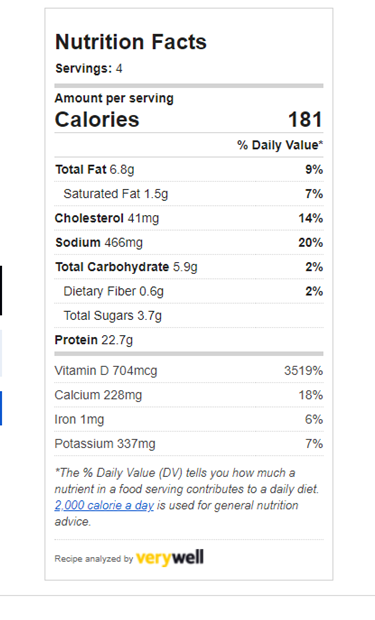Select the Nutrition Facts heading
The image size is (375, 620).
tap(131, 42)
